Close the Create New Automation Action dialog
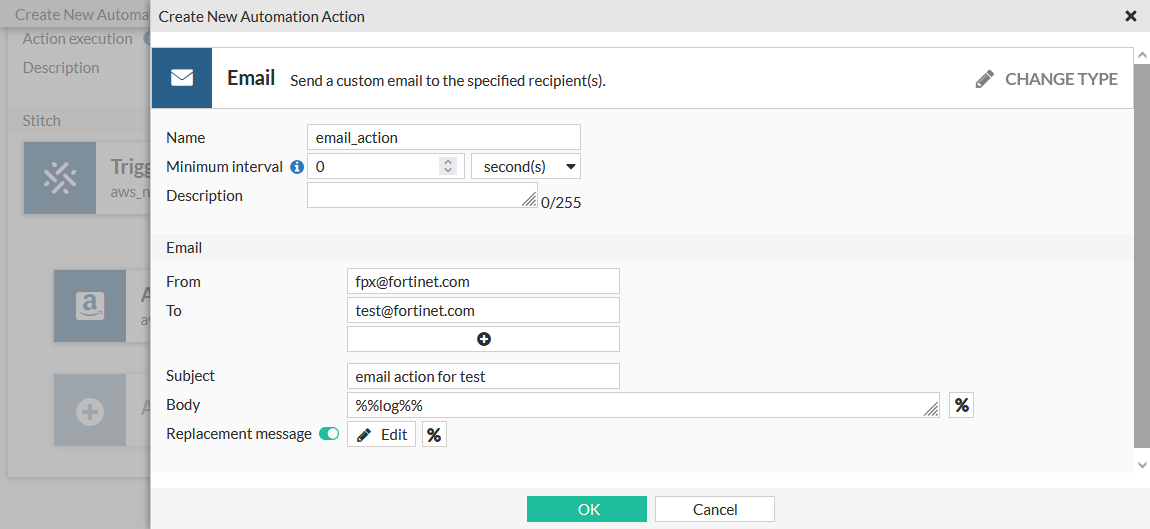 pos(1131,16)
